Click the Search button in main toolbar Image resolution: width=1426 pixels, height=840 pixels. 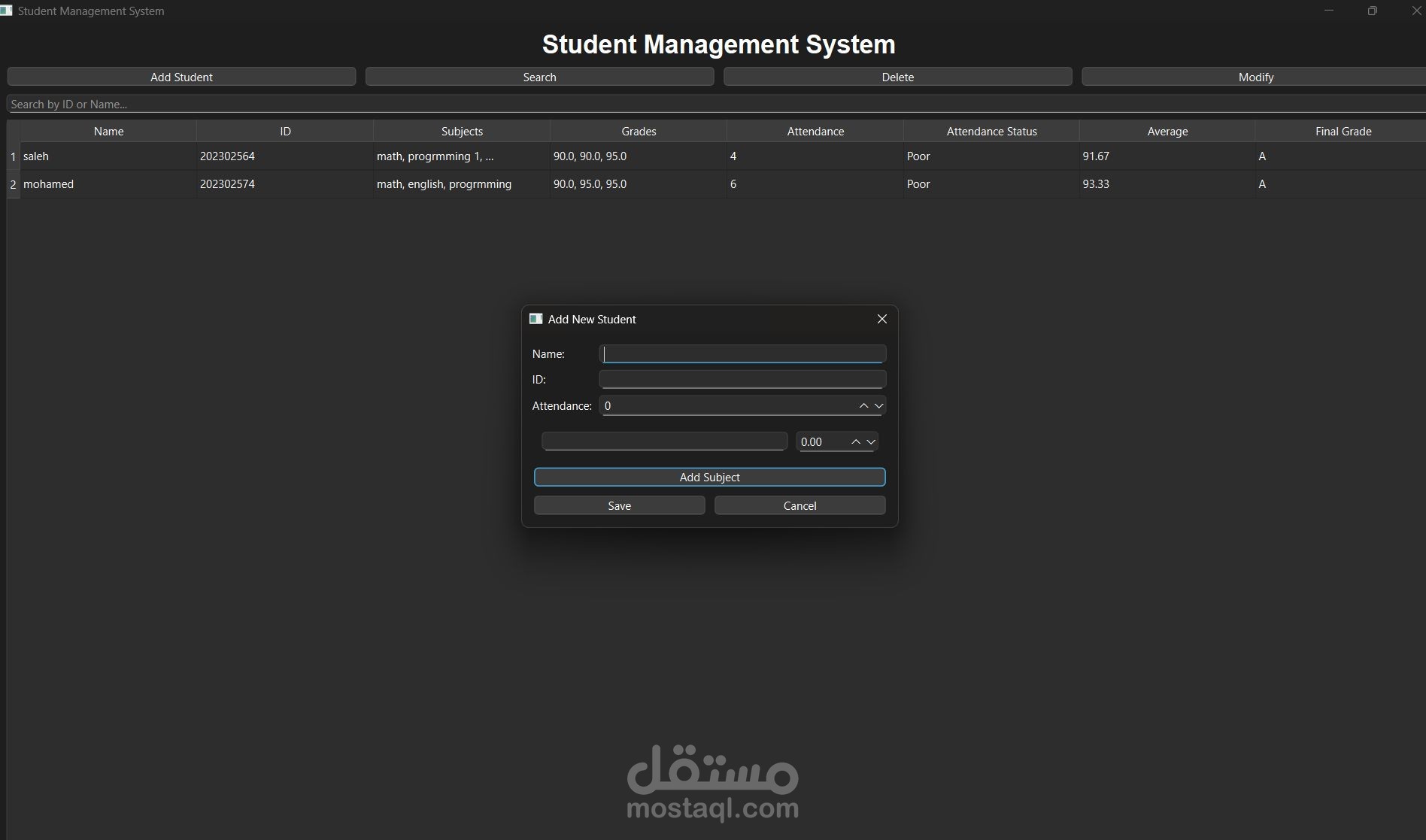pyautogui.click(x=539, y=77)
